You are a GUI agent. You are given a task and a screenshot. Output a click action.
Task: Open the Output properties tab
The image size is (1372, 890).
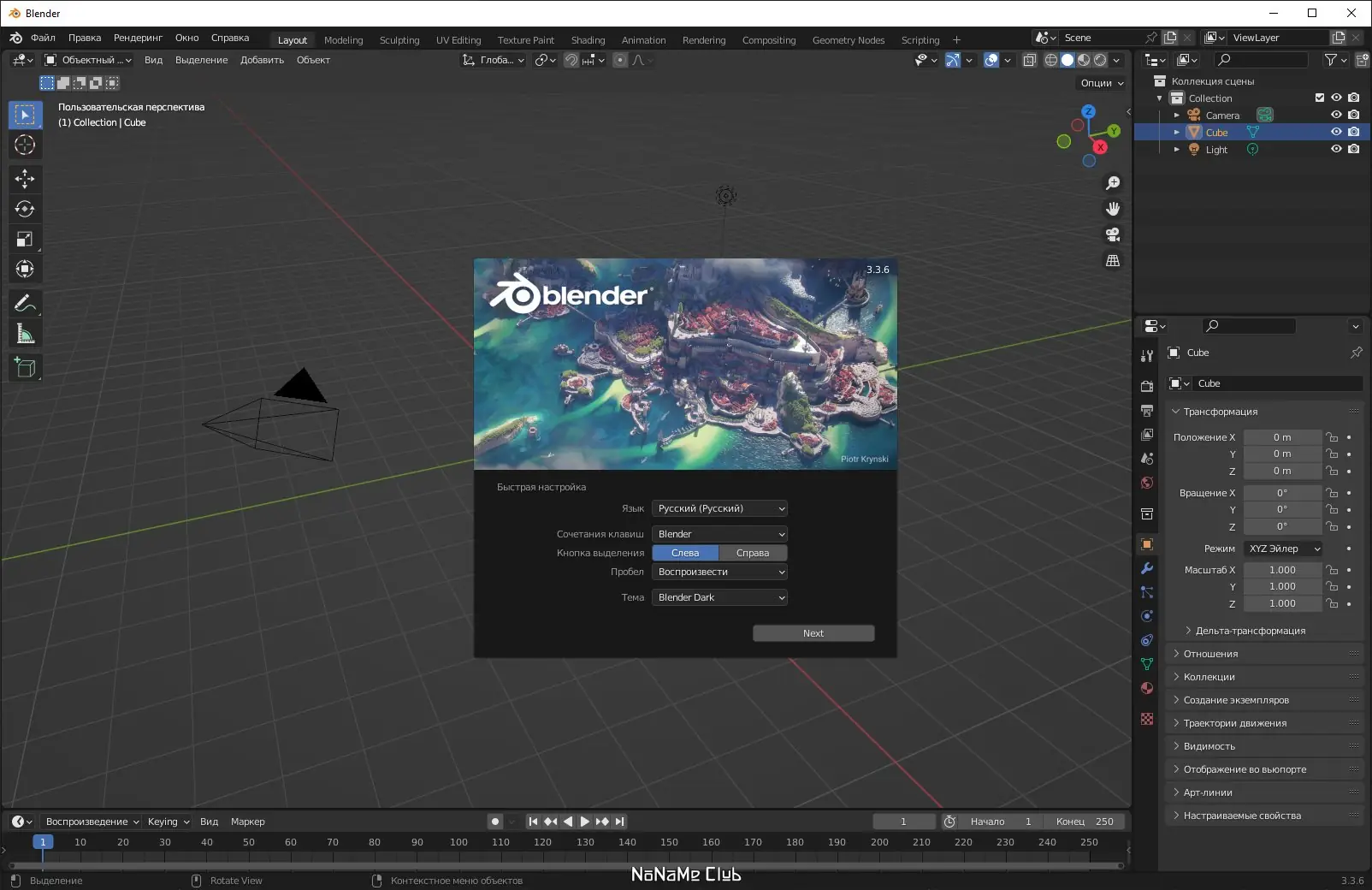(x=1147, y=411)
